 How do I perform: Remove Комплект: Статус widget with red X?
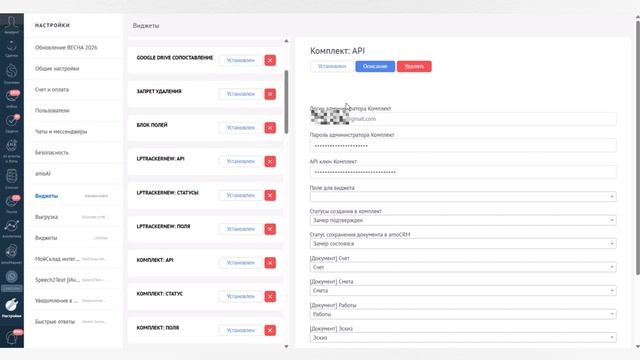pos(270,297)
